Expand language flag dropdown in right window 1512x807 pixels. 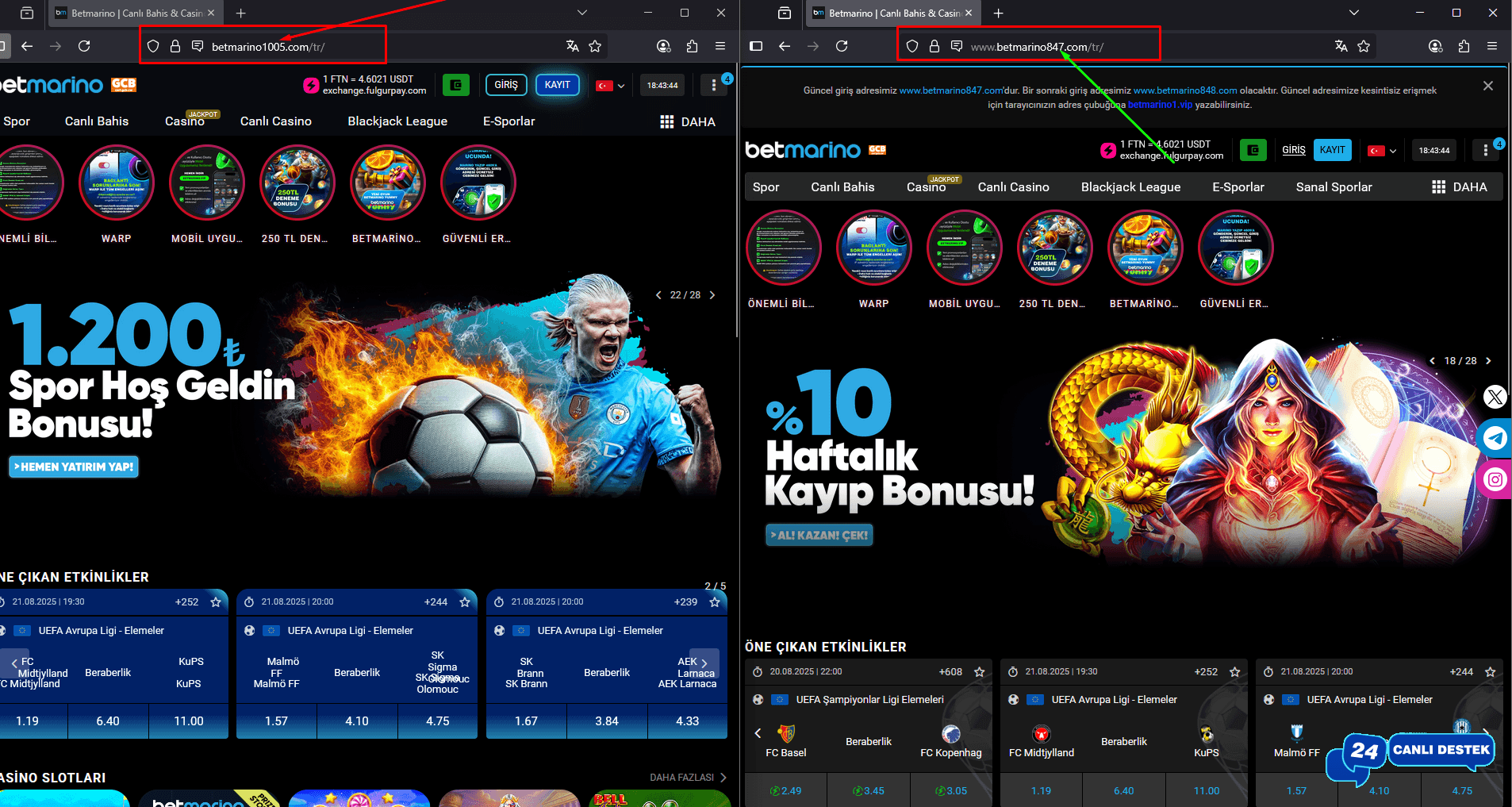(x=1382, y=151)
